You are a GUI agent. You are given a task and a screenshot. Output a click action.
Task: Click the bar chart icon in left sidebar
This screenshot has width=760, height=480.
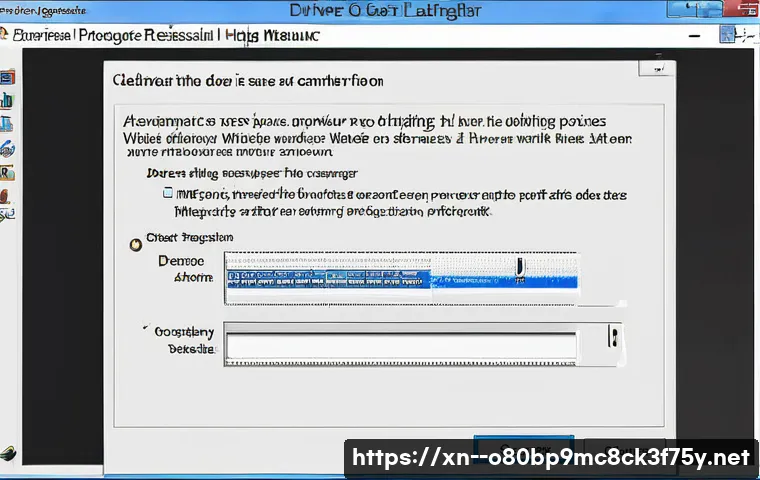tap(6, 100)
